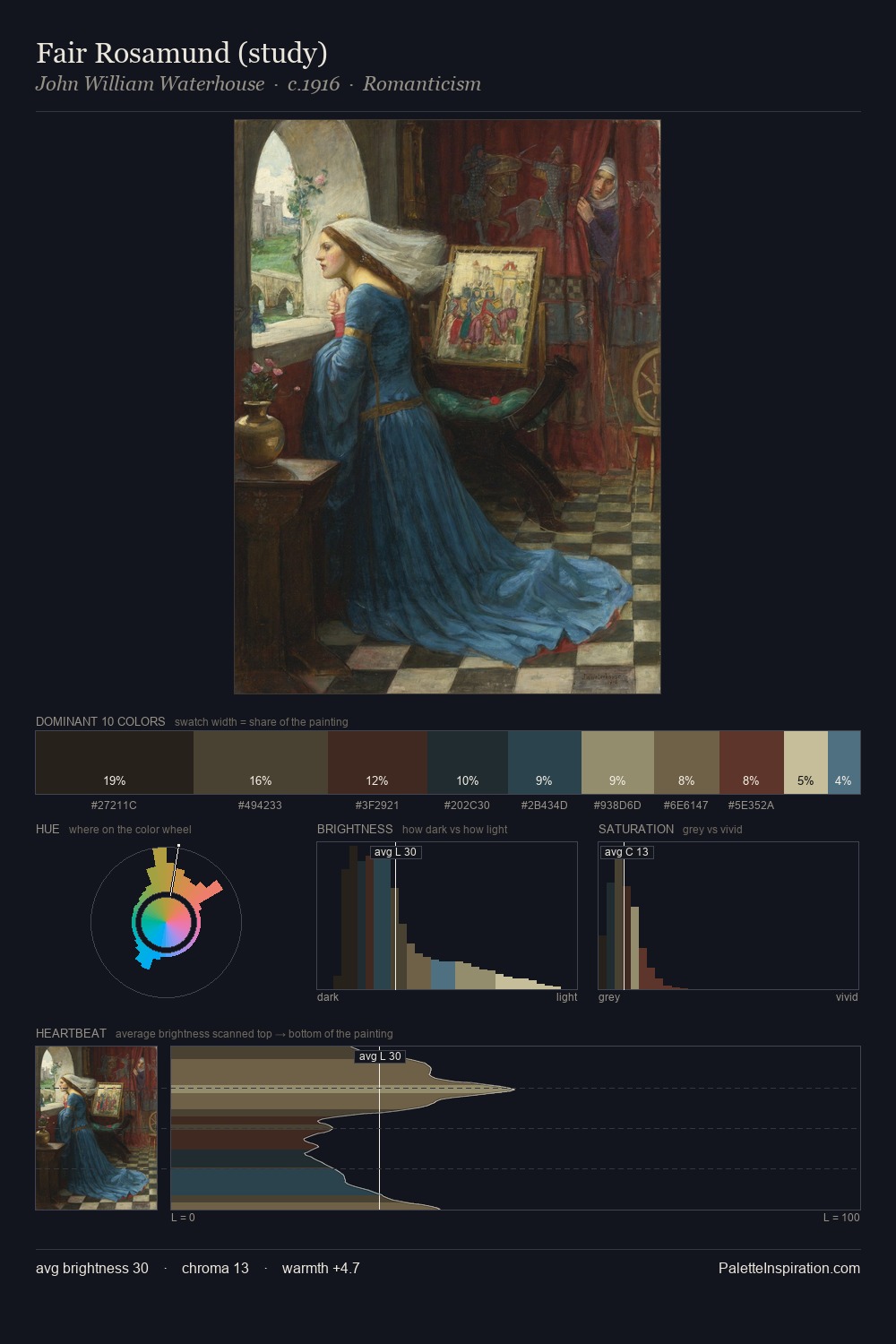This screenshot has width=896, height=1344.
Task: Click the small heartbeat painting thumbnail
Action: 97,1128
